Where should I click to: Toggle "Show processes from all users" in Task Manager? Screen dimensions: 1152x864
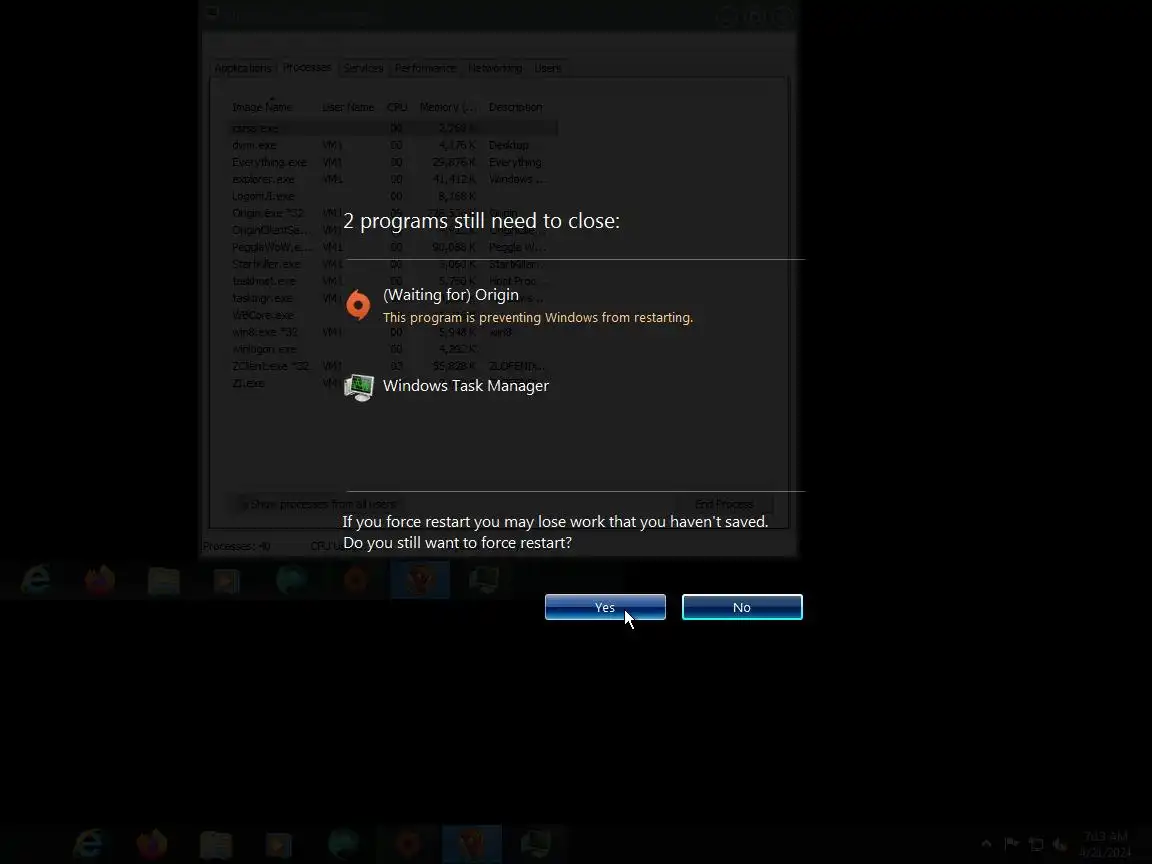318,504
